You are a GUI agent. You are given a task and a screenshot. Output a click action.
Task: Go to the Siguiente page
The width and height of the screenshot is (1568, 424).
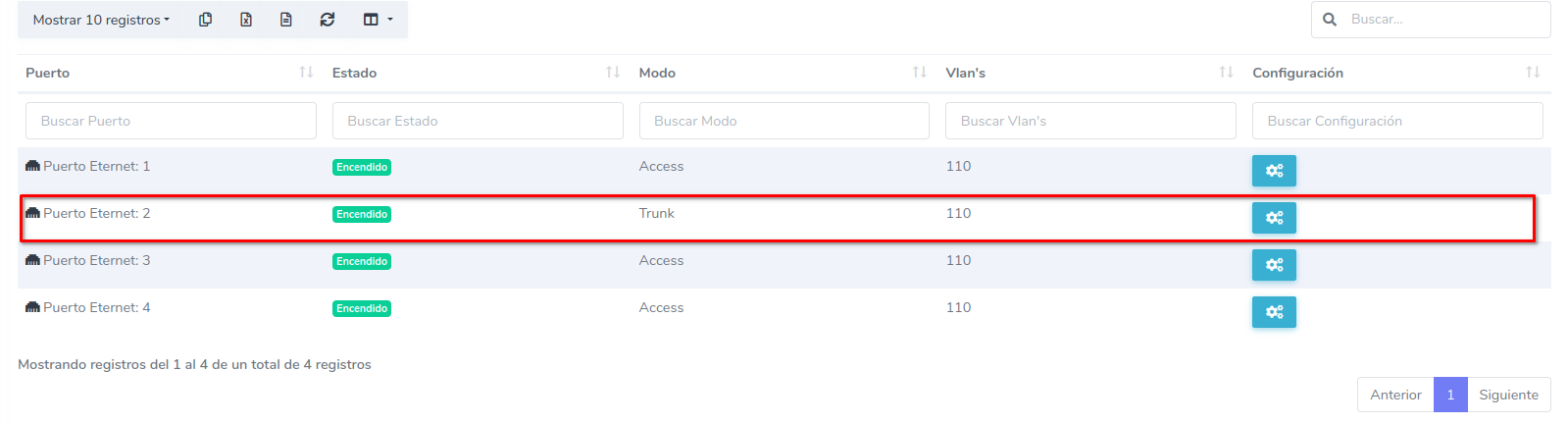tap(1508, 395)
